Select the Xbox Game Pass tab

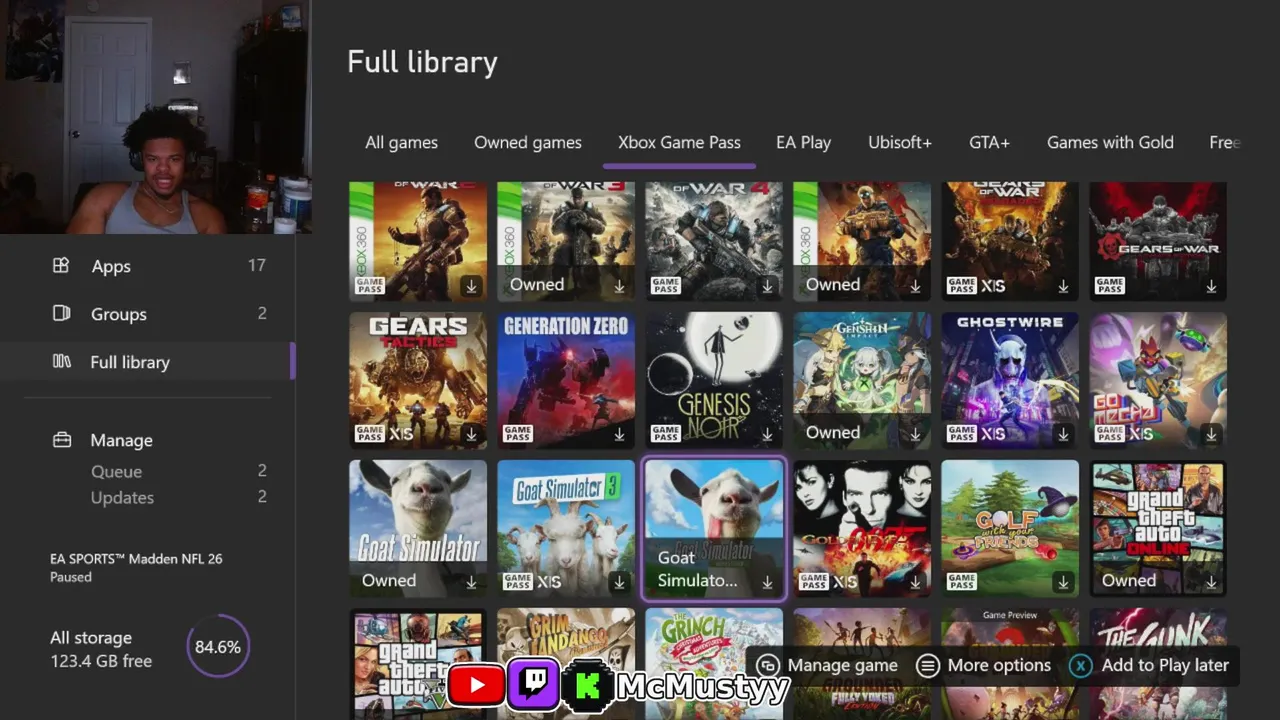click(x=679, y=142)
